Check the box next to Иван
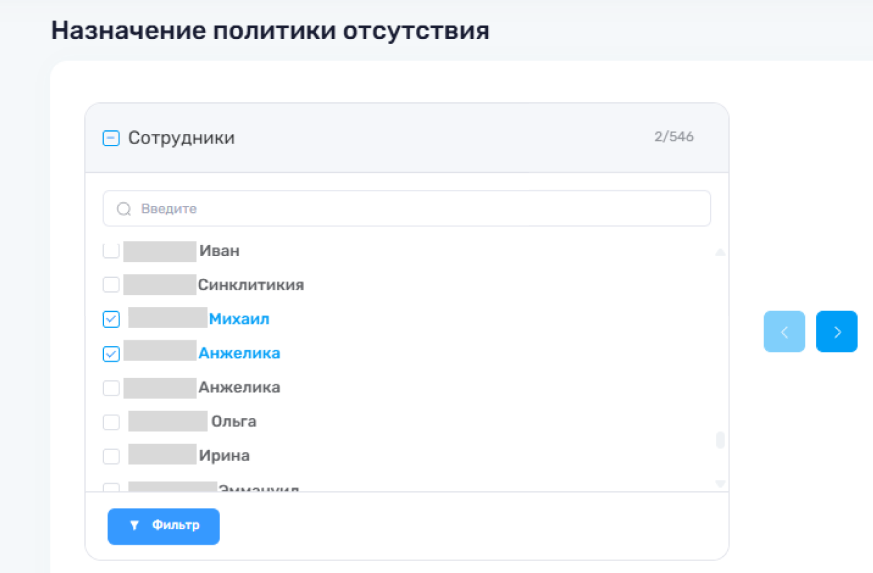Screen dimensions: 873x573 click(x=111, y=251)
